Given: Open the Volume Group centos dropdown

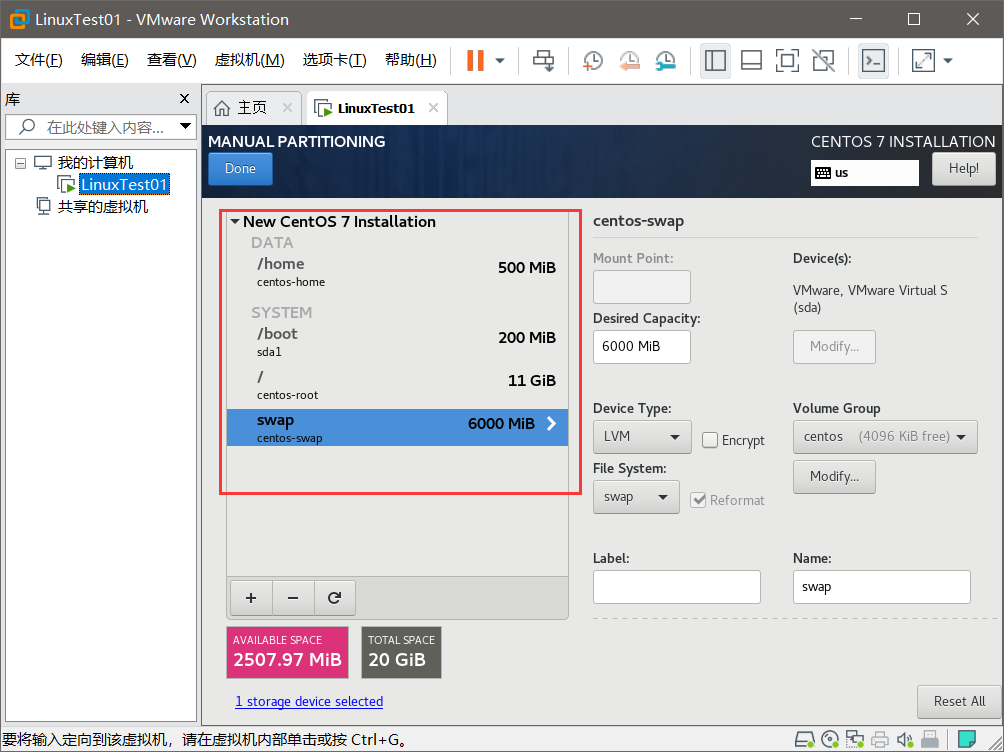Looking at the screenshot, I should [885, 437].
